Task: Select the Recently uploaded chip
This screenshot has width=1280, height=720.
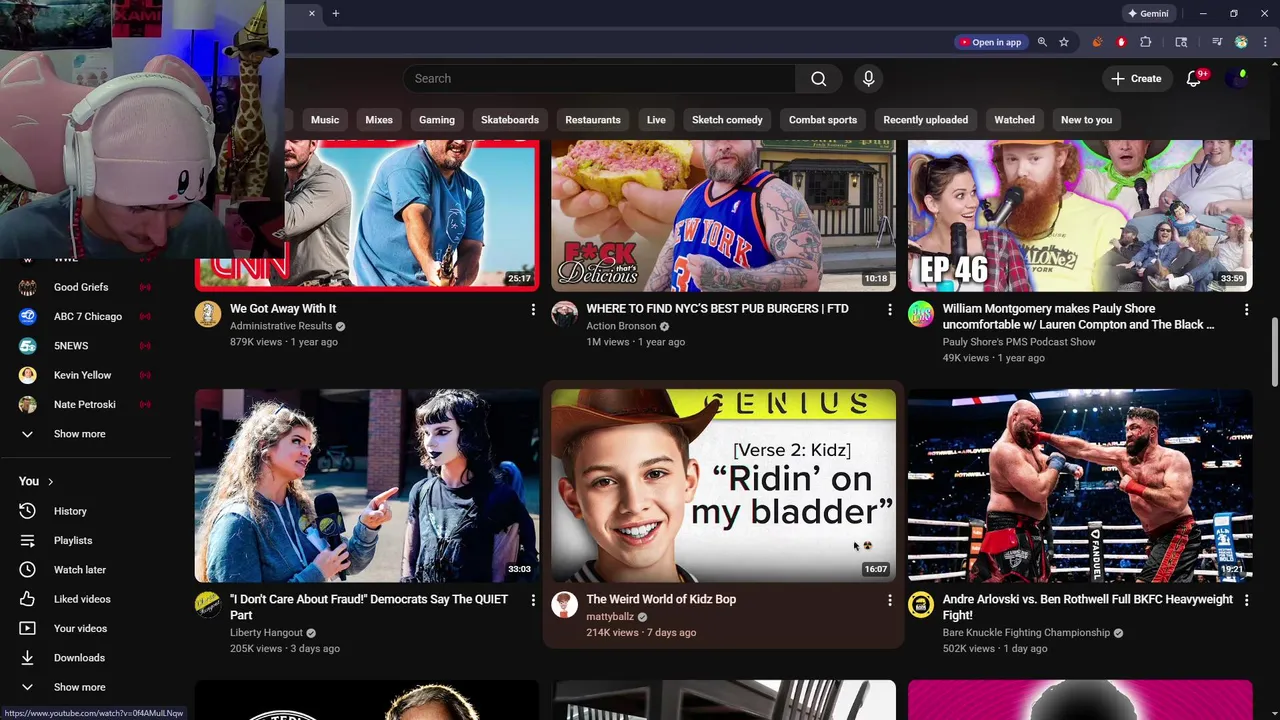Action: 926,120
